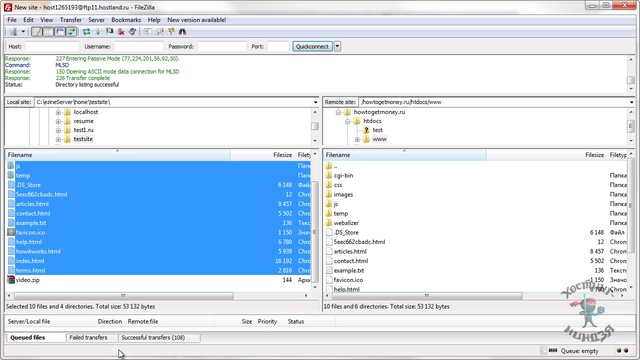Click the reconnect to server icon

click(x=132, y=31)
